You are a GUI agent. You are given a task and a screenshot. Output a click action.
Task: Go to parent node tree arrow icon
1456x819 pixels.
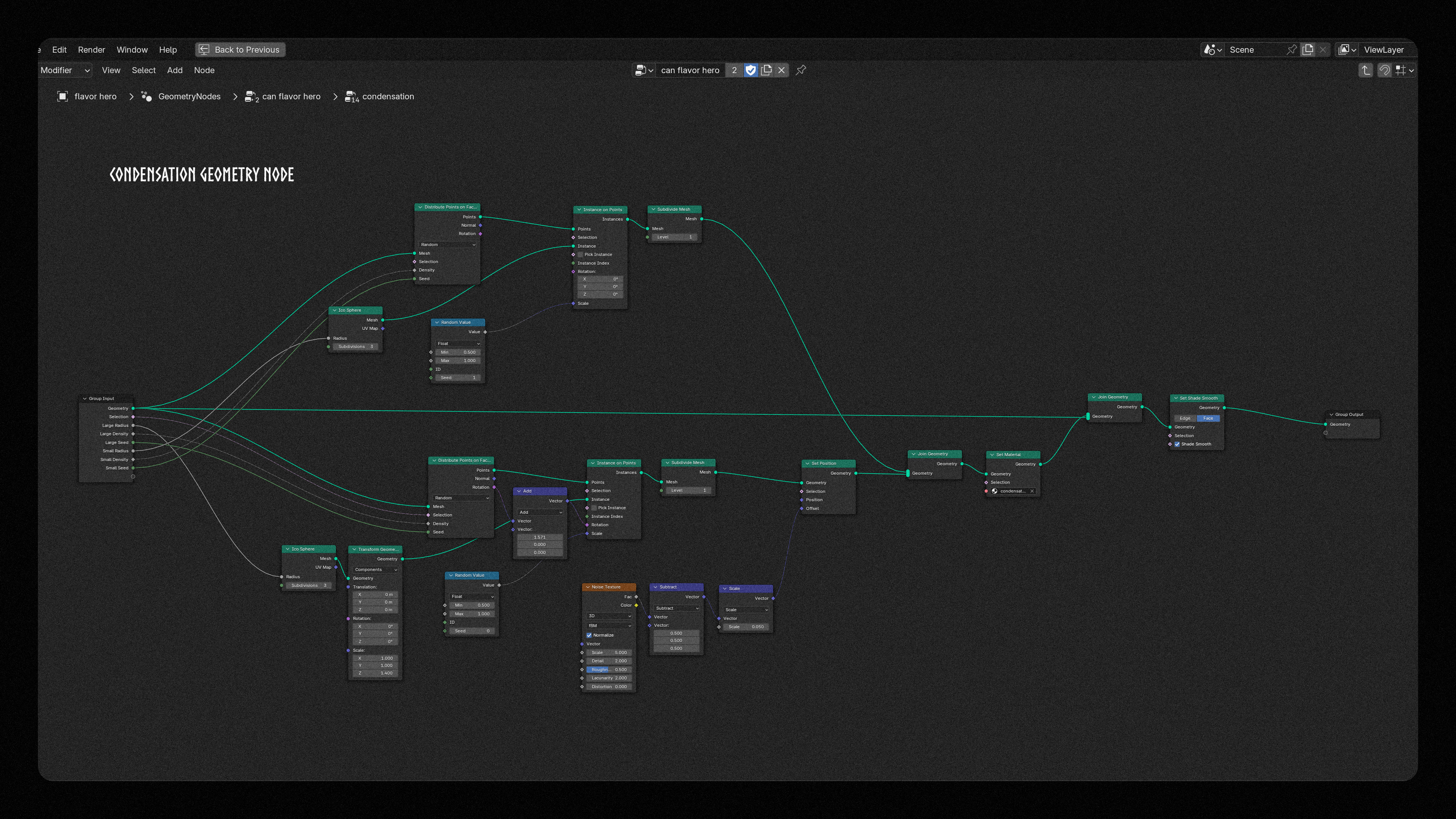(x=1365, y=70)
